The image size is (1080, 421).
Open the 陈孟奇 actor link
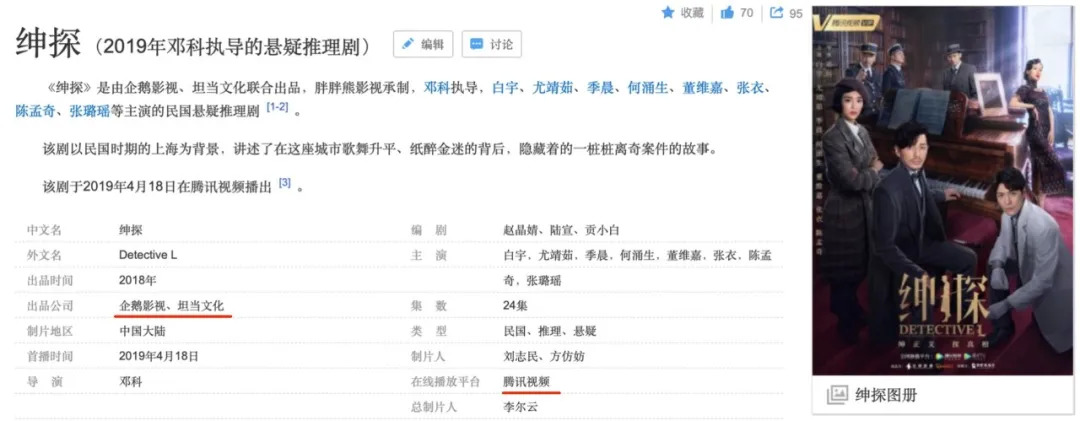[36, 111]
